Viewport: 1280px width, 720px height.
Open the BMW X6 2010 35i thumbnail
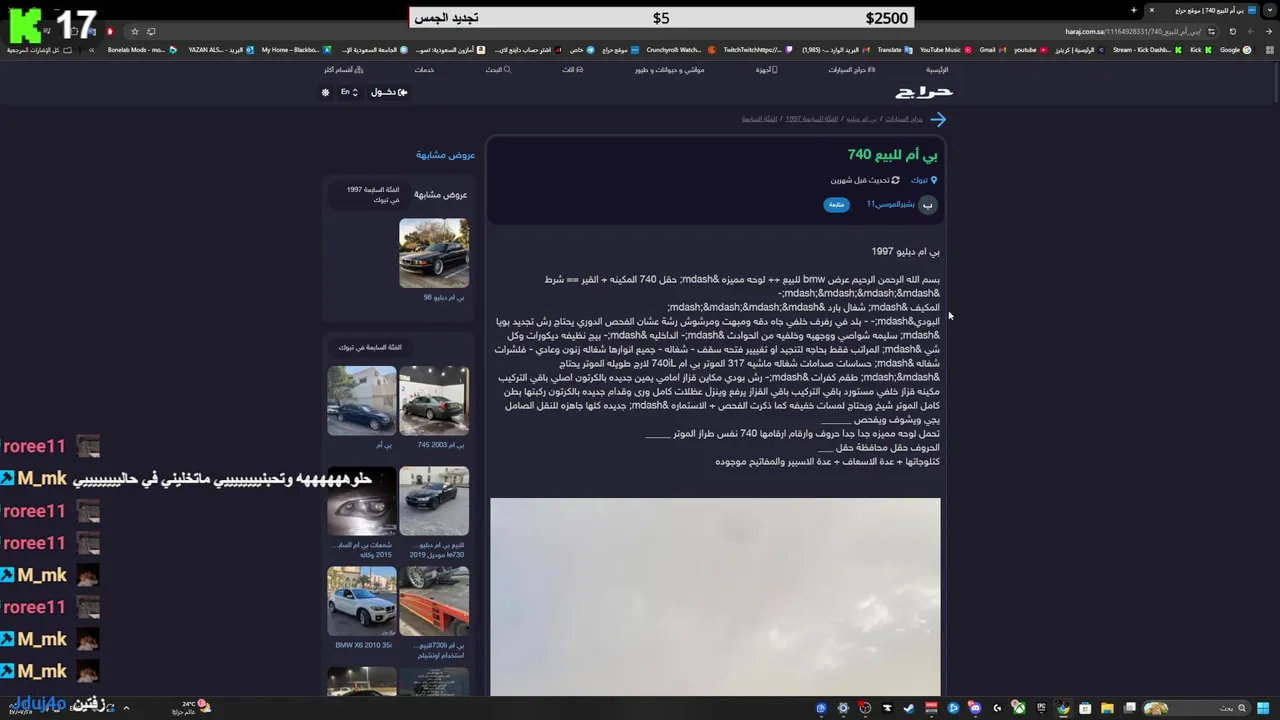362,601
